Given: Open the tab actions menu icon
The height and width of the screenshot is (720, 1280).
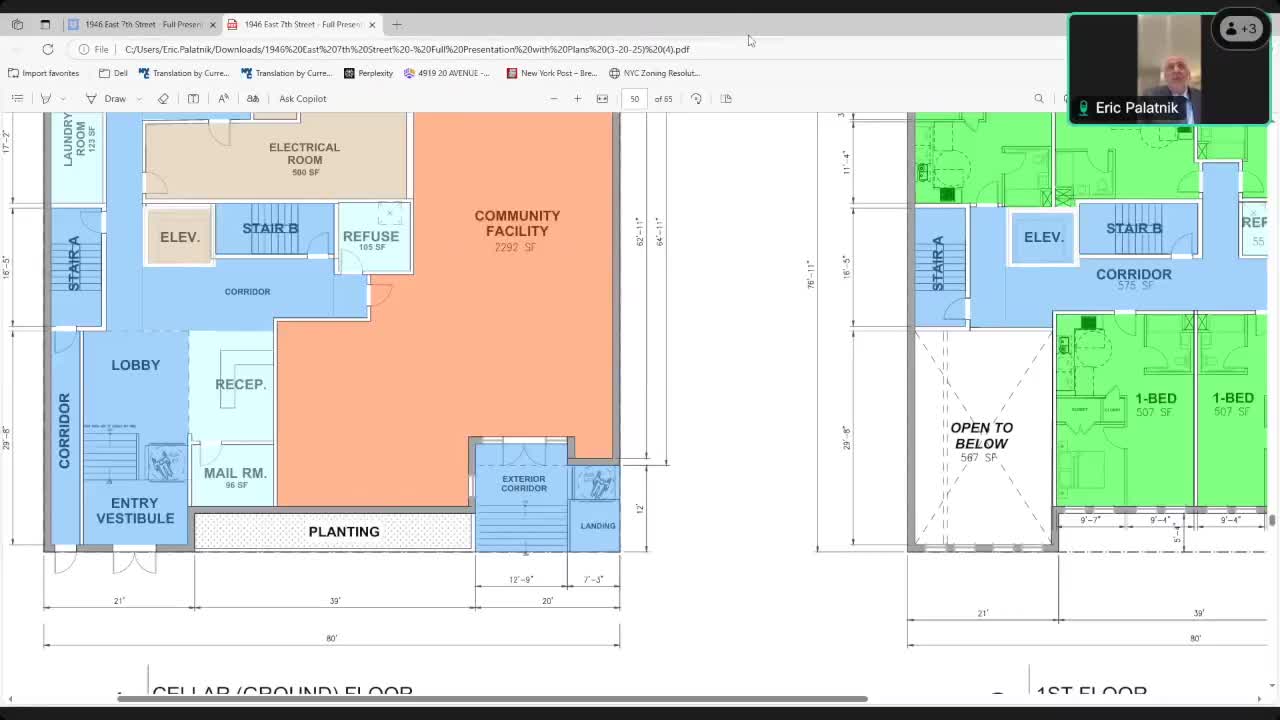Looking at the screenshot, I should pos(45,24).
